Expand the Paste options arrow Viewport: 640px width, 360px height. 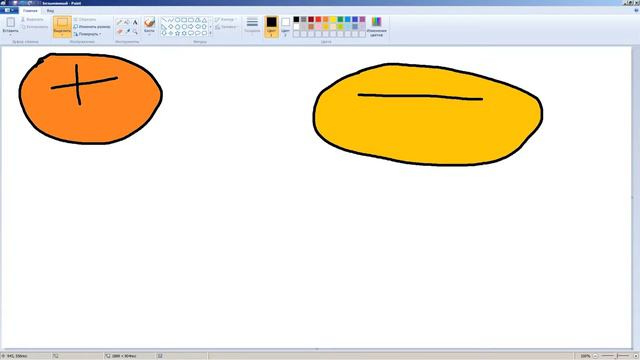tap(11, 34)
